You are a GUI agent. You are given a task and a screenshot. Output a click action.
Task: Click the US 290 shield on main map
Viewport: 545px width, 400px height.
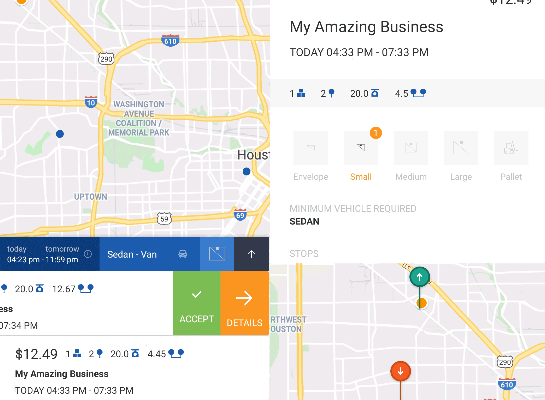[106, 59]
